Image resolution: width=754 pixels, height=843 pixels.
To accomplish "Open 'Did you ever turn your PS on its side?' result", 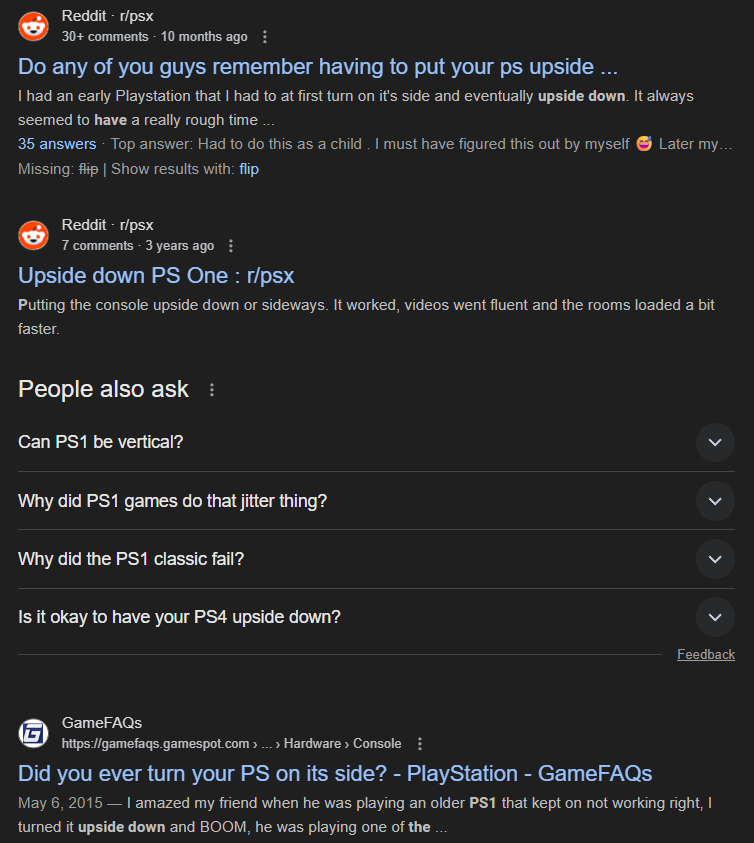I will pos(335,774).
